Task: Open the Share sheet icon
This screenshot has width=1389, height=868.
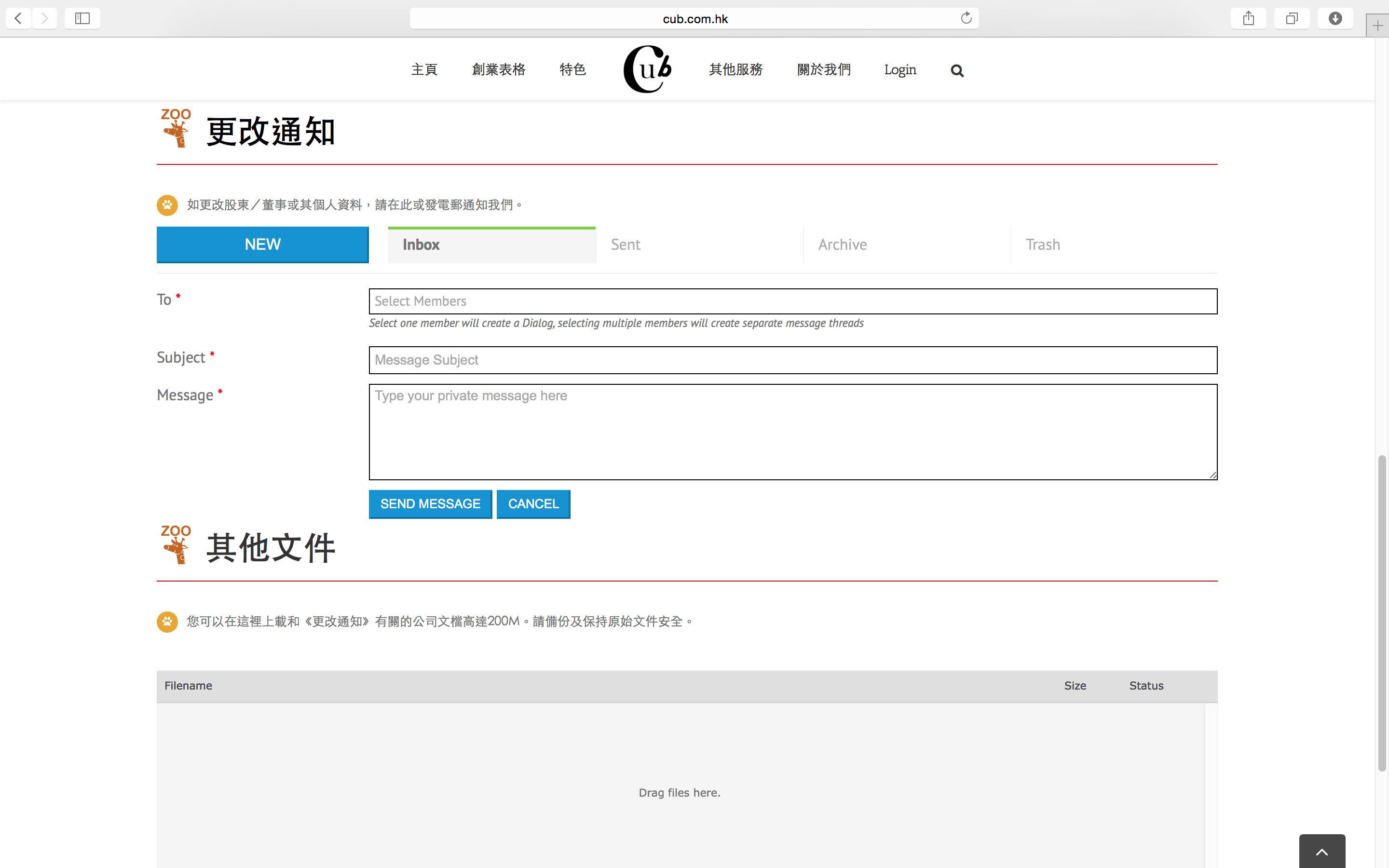Action: (1248, 18)
